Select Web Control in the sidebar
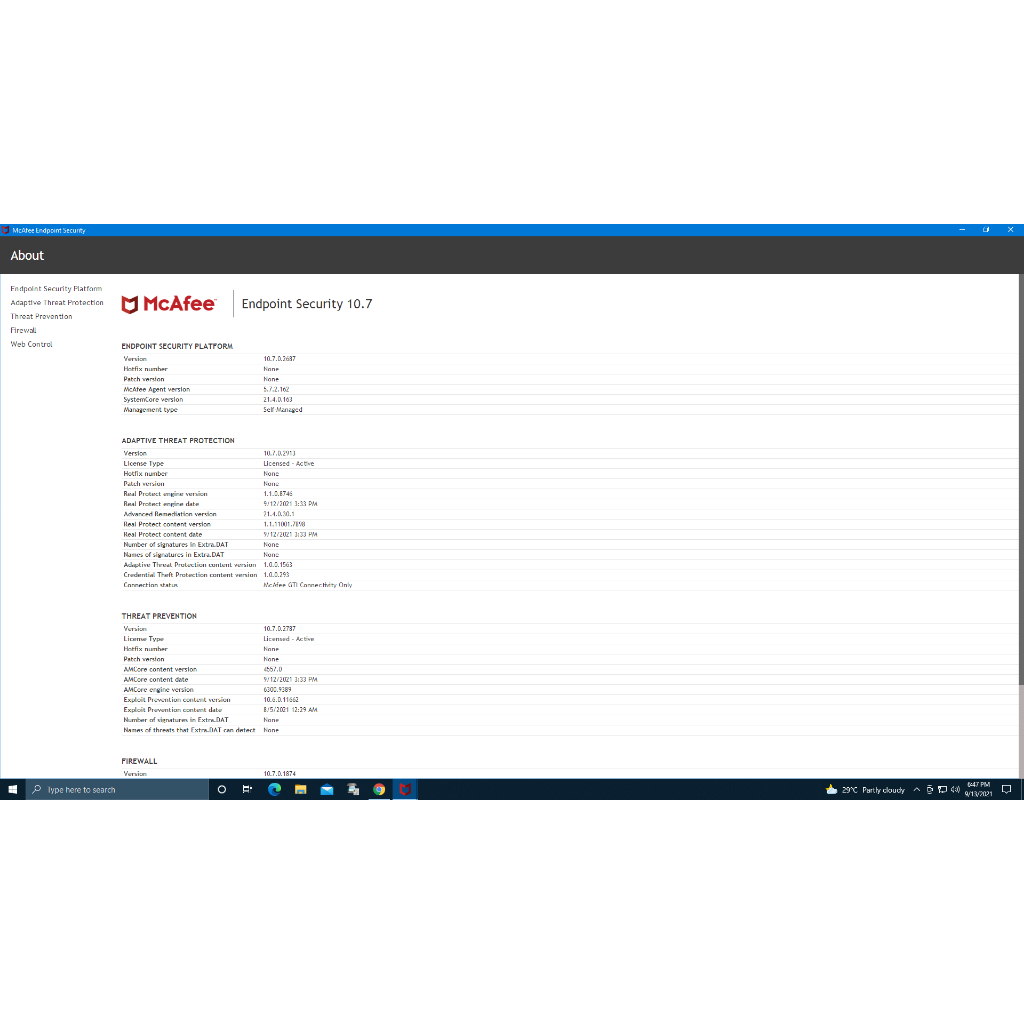Screen dimensions: 1024x1024 click(31, 344)
